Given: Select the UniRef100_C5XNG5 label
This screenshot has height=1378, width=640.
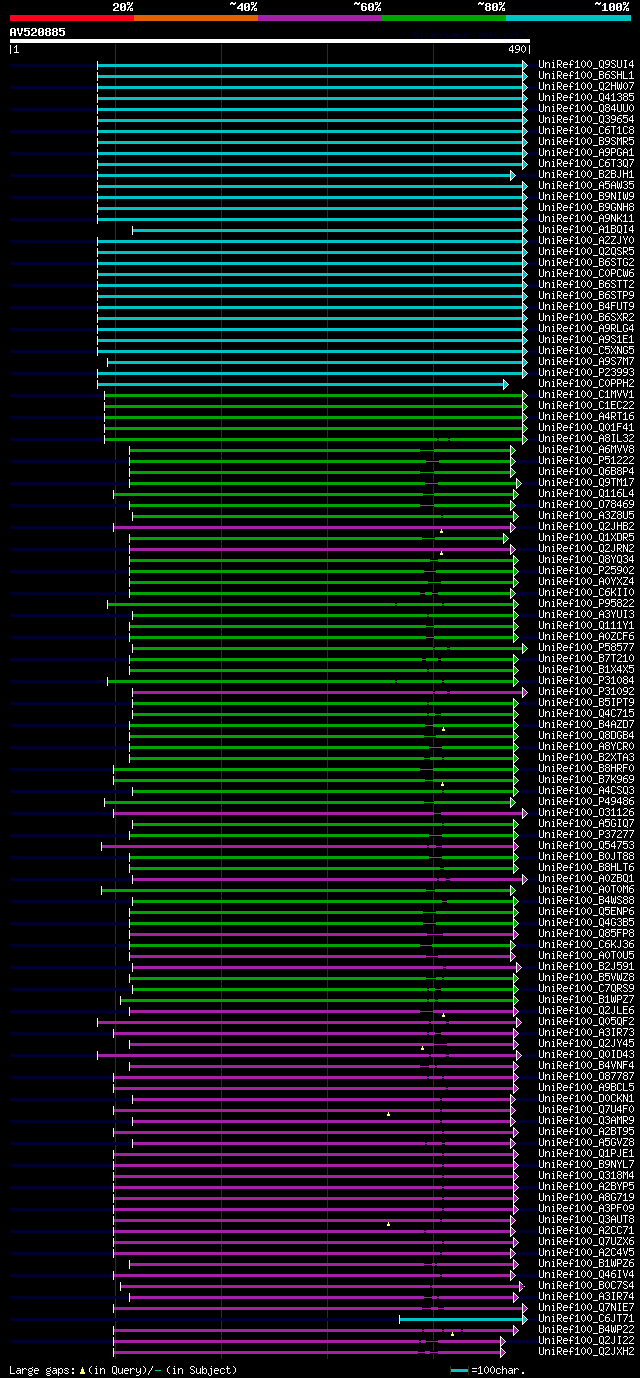Looking at the screenshot, I should [x=586, y=350].
